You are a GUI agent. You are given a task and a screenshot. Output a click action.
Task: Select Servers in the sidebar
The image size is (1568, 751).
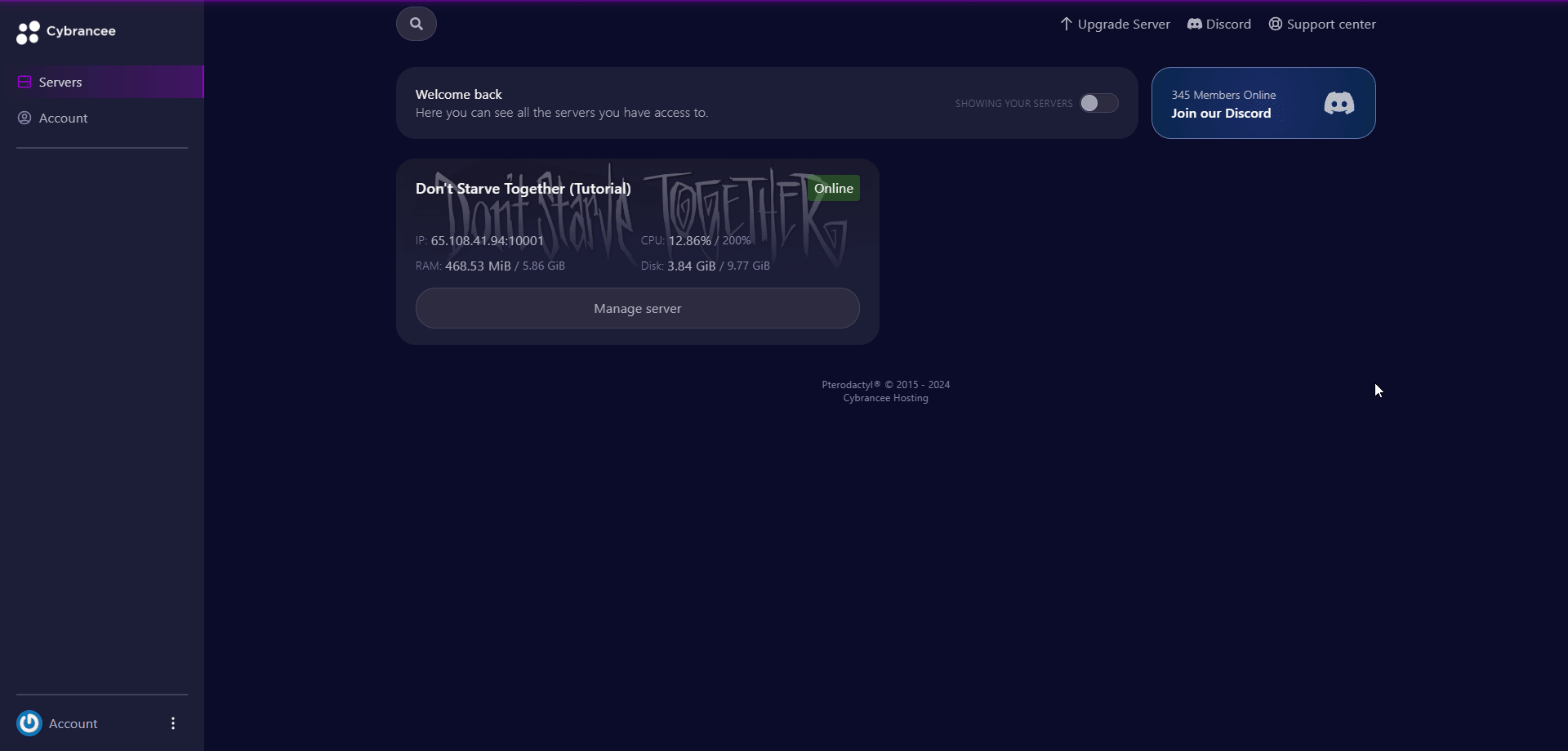click(x=102, y=82)
